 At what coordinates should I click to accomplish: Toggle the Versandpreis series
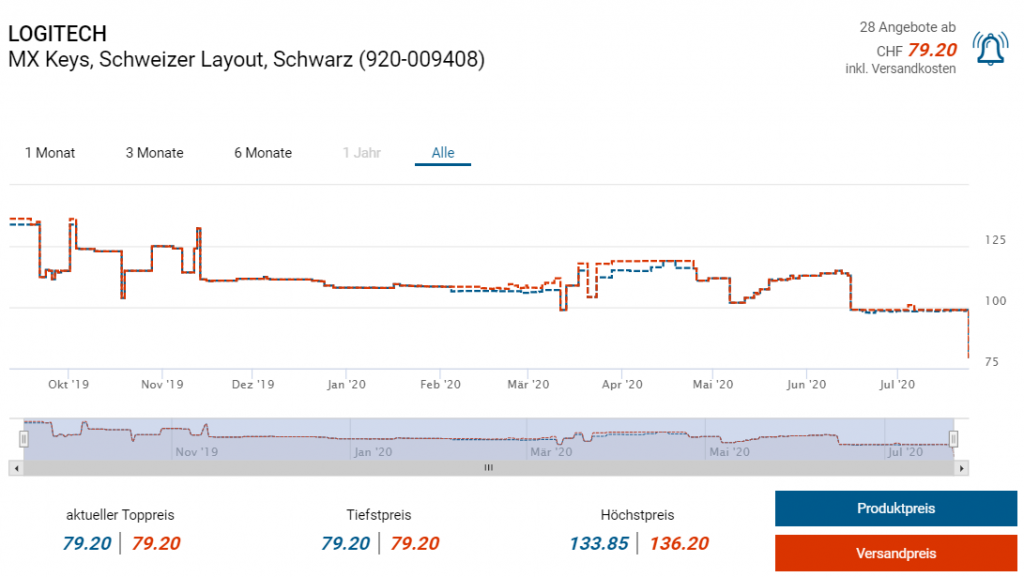pyautogui.click(x=895, y=553)
